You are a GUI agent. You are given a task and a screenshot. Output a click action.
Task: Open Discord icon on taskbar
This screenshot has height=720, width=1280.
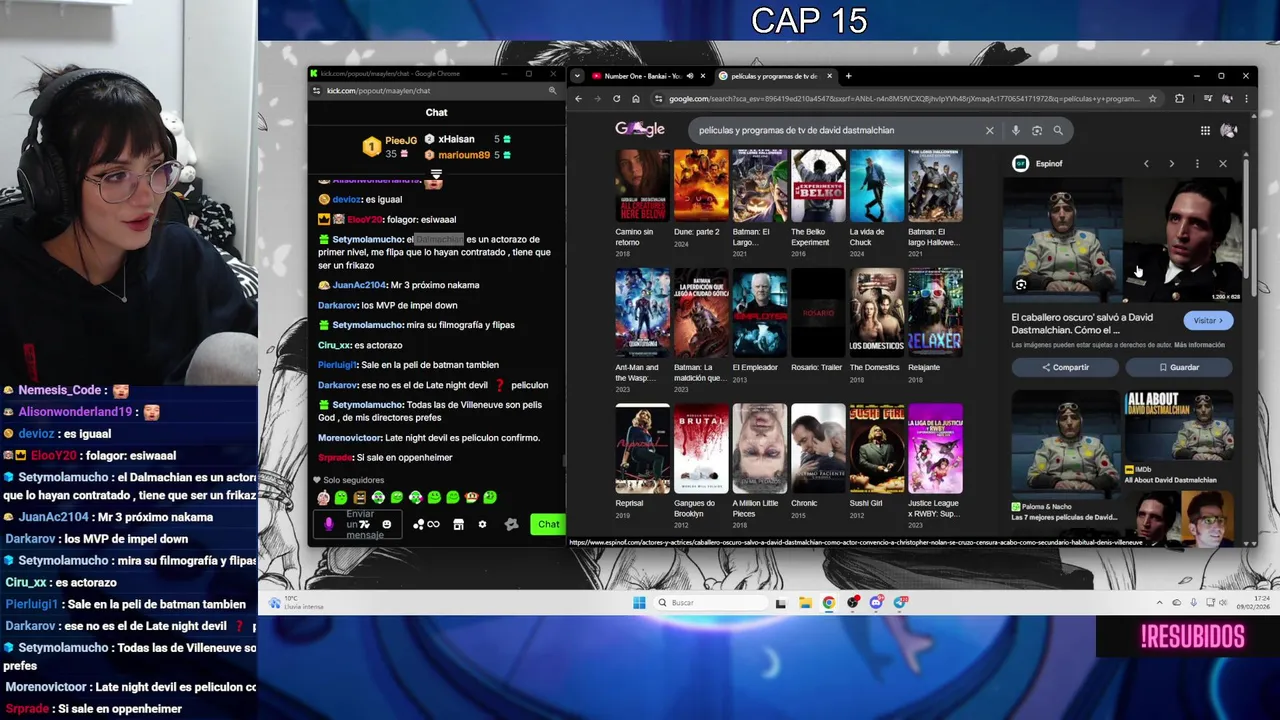(x=876, y=603)
